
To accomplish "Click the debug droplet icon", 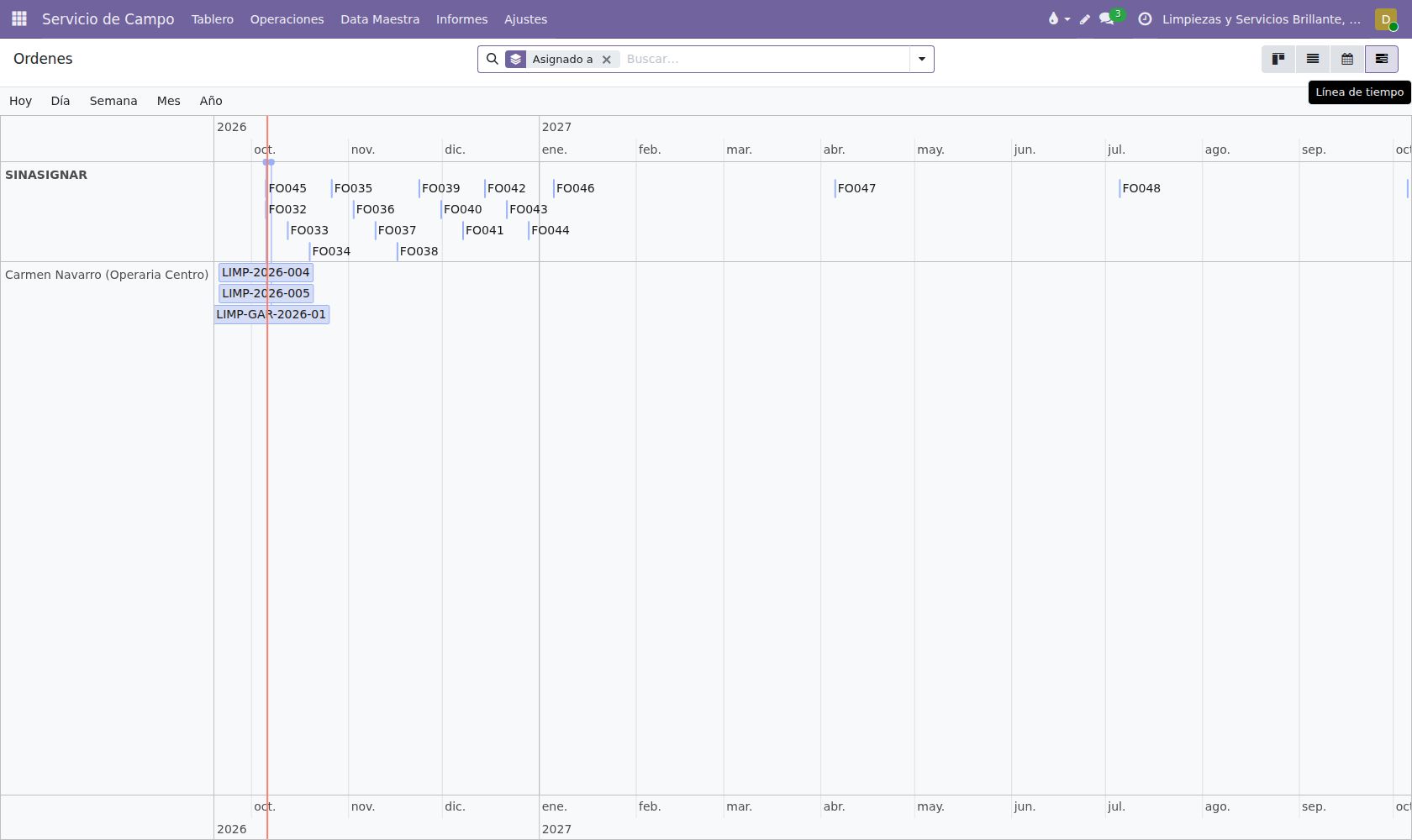I will [x=1058, y=18].
